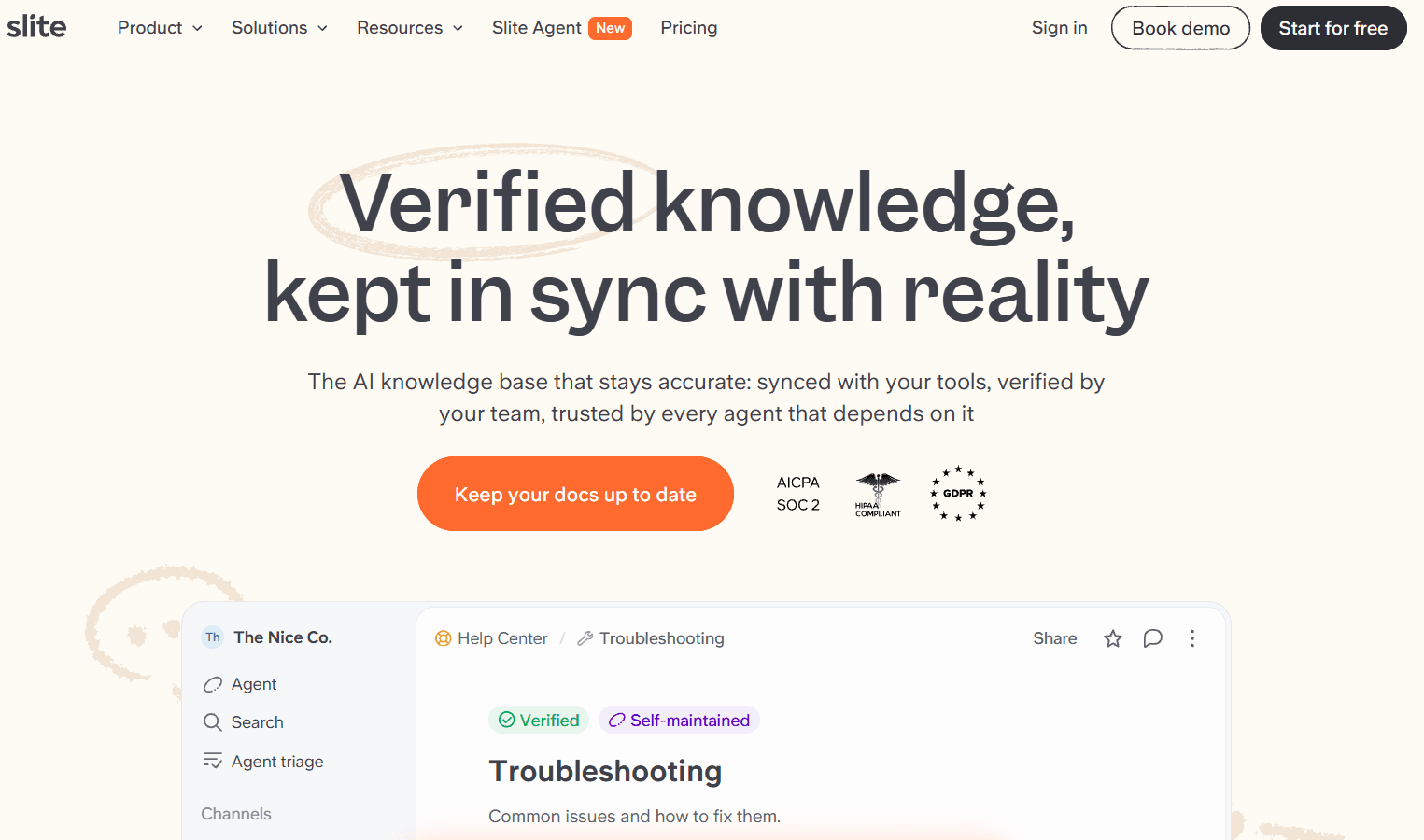Expand the Product dropdown menu
The width and height of the screenshot is (1424, 840).
[160, 28]
